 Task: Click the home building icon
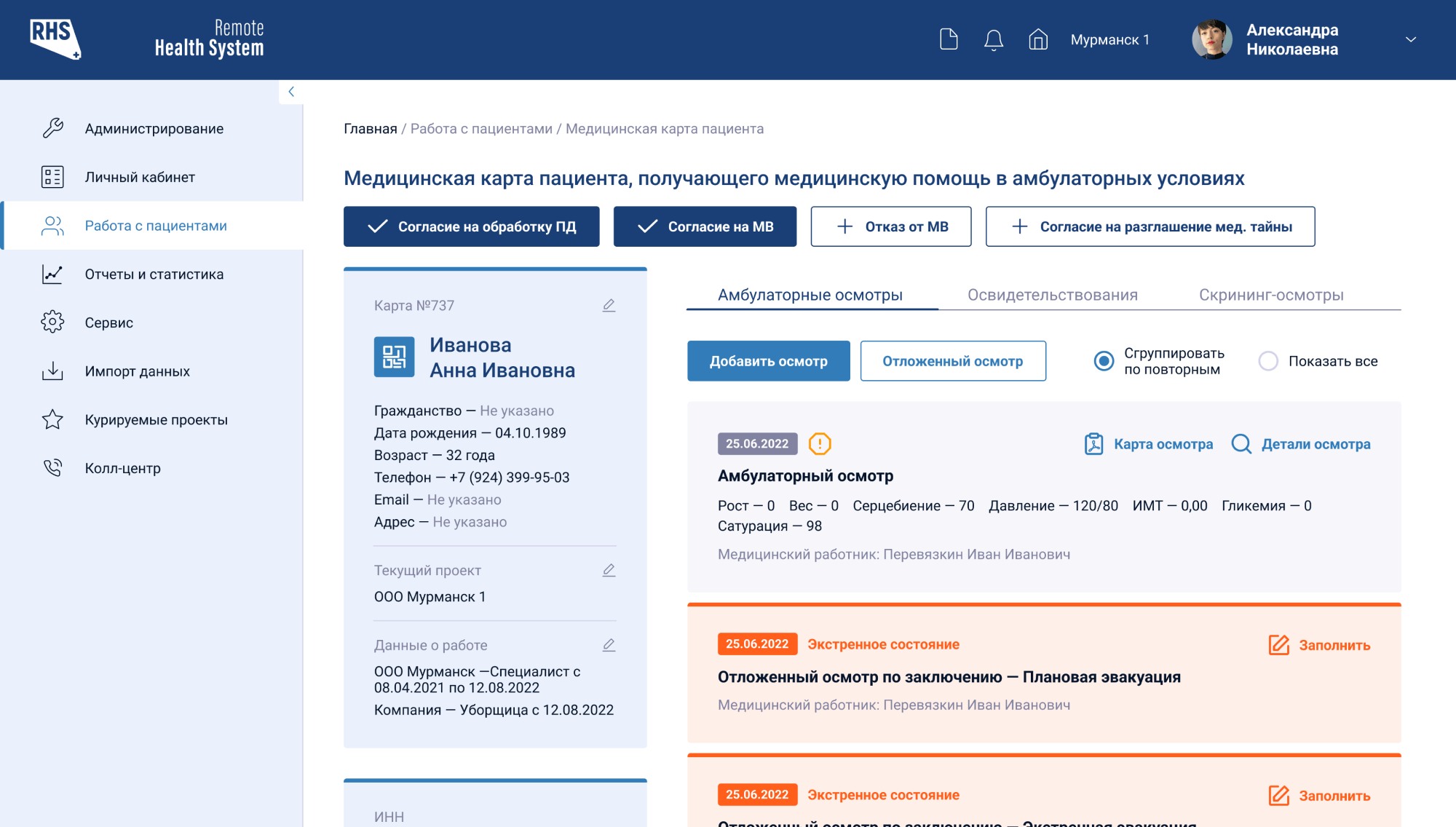point(1038,39)
